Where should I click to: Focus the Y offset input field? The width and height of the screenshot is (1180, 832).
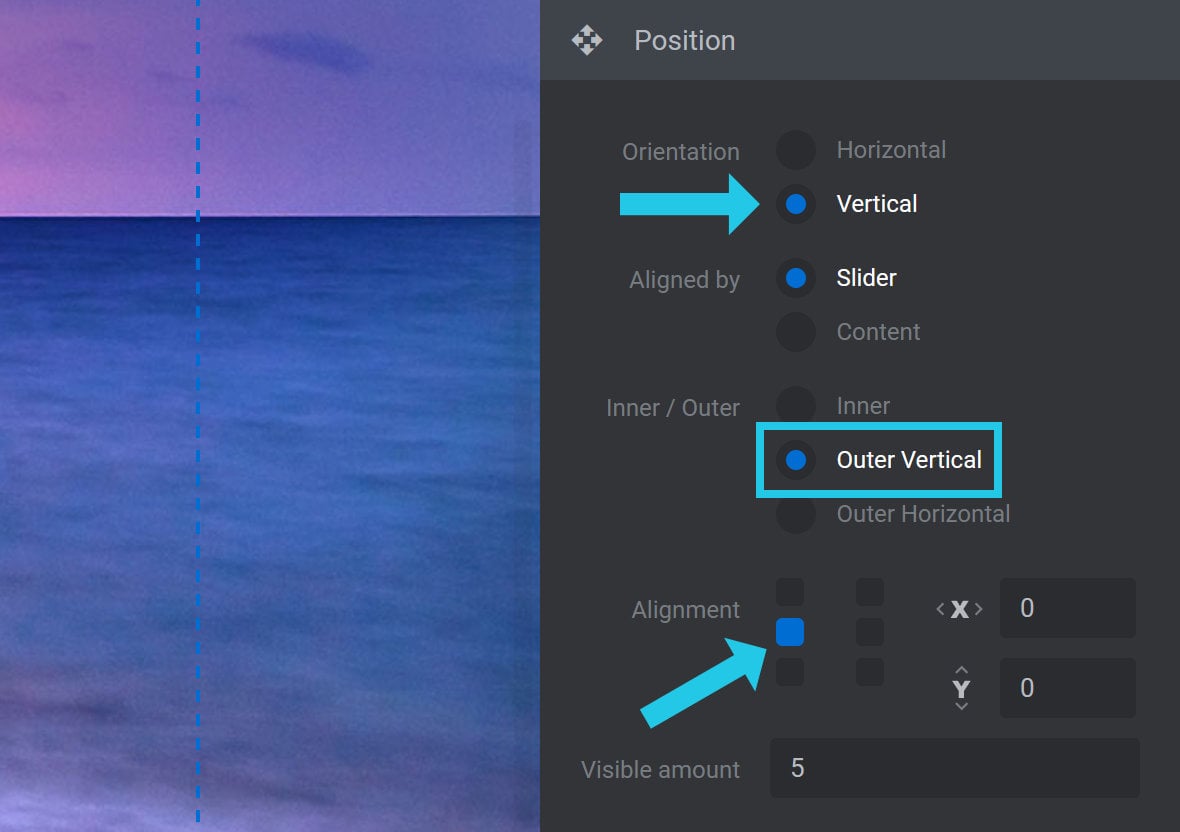point(1067,688)
